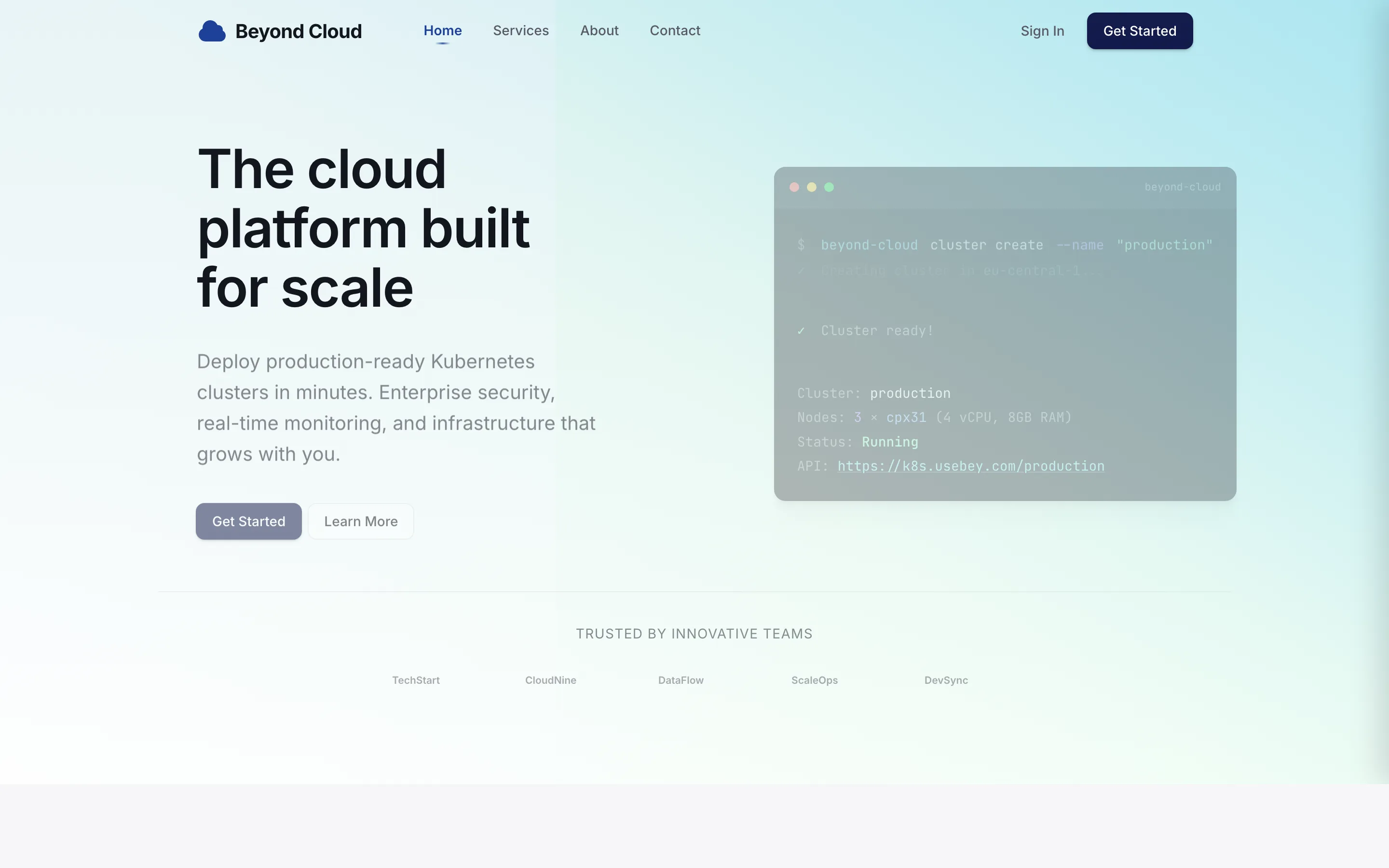
Task: Click the Get Started button below the hero text
Action: tap(248, 521)
